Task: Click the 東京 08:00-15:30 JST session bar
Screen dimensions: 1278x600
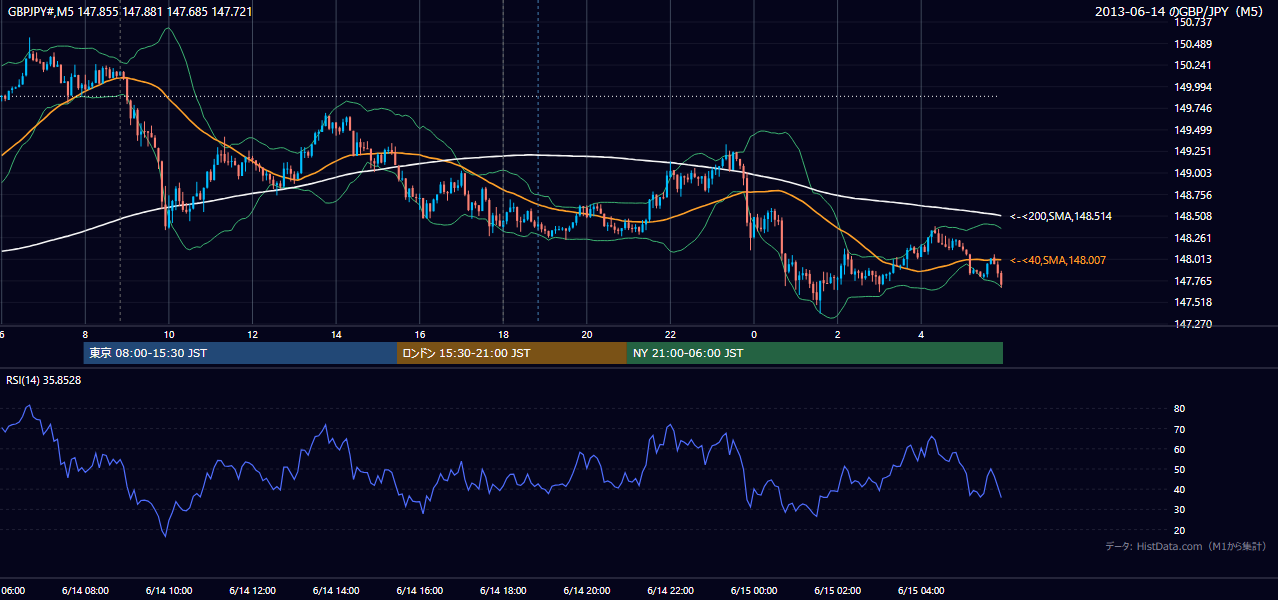Action: click(240, 353)
